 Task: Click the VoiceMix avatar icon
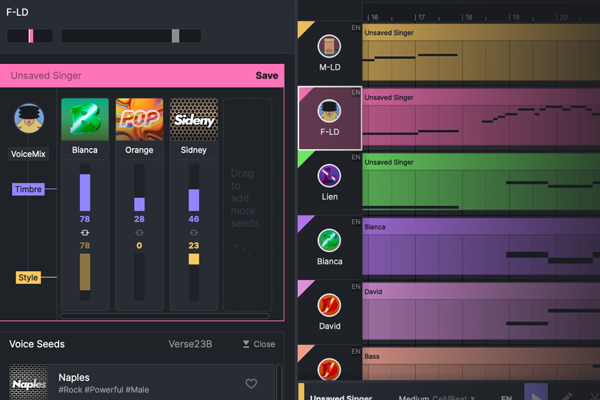coord(29,120)
